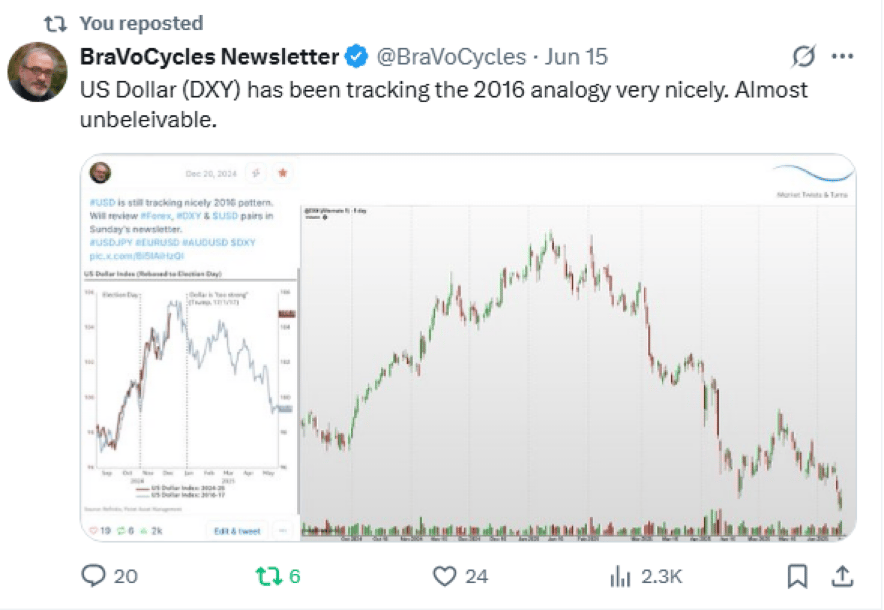884x610 pixels.
Task: Bookmark this BraVoCycles tweet
Action: (797, 576)
